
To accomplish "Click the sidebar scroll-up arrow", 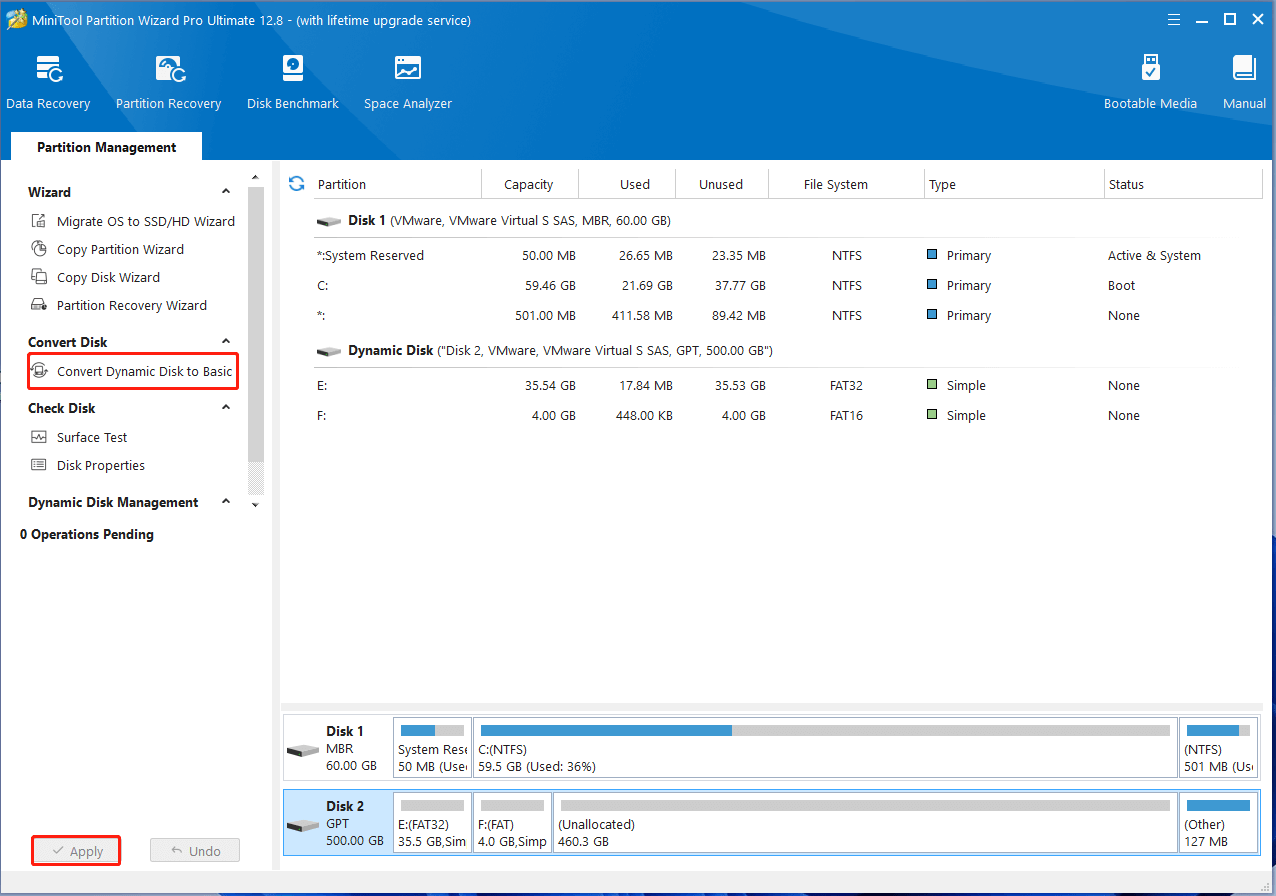I will coord(255,179).
